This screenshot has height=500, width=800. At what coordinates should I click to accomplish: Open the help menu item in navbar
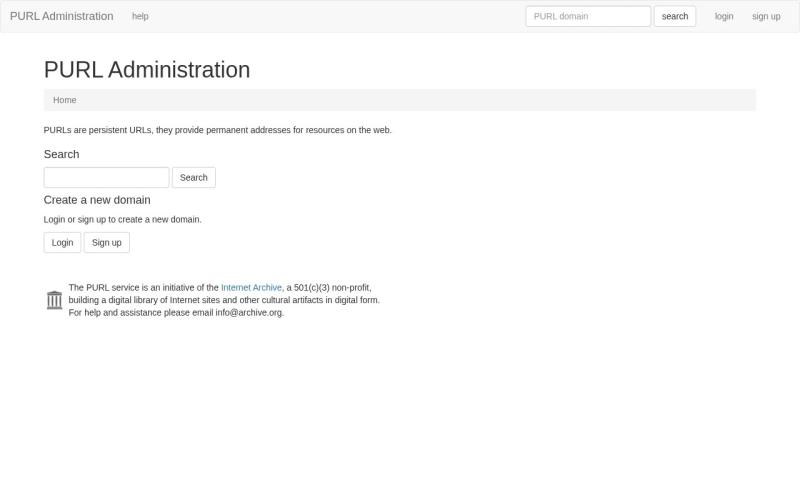point(140,16)
